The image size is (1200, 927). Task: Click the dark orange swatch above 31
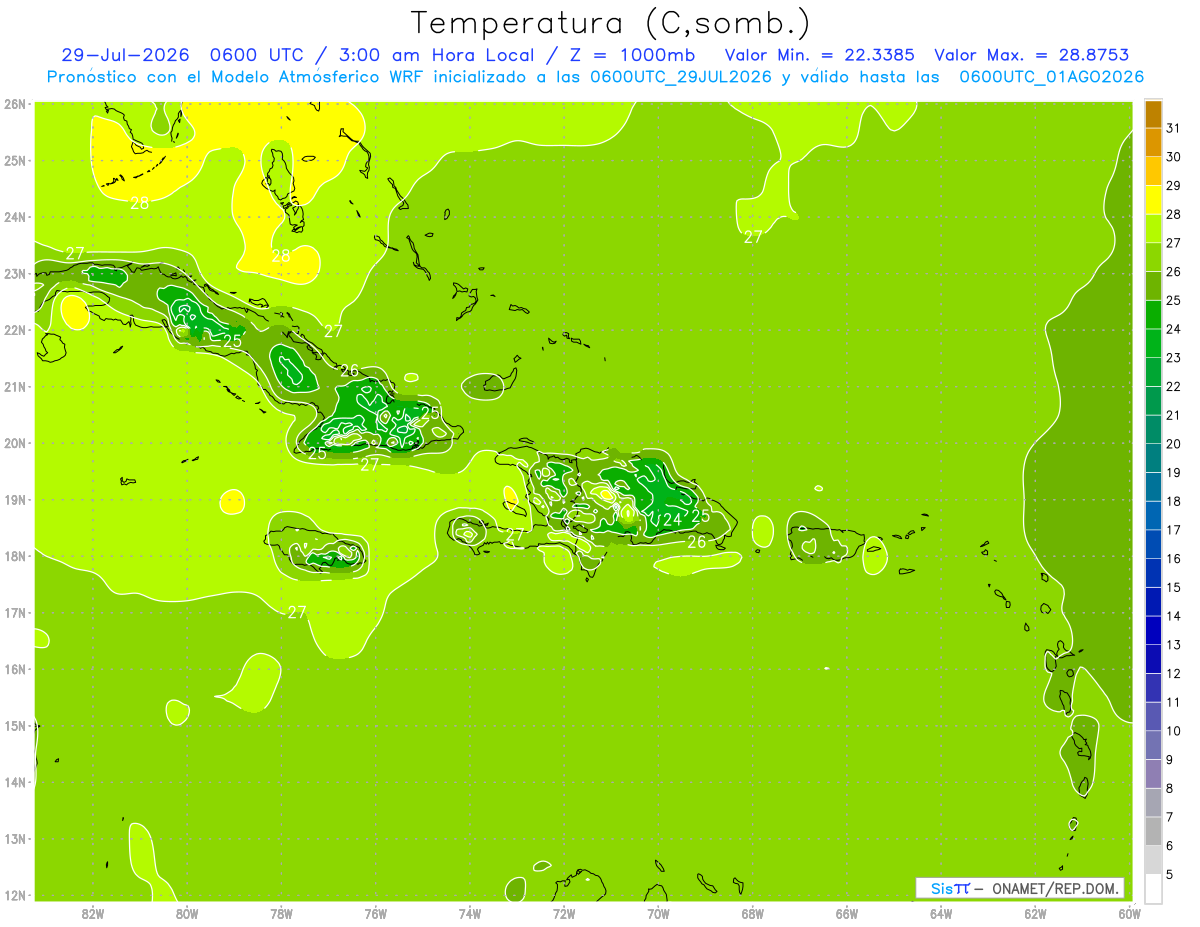[x=1153, y=115]
